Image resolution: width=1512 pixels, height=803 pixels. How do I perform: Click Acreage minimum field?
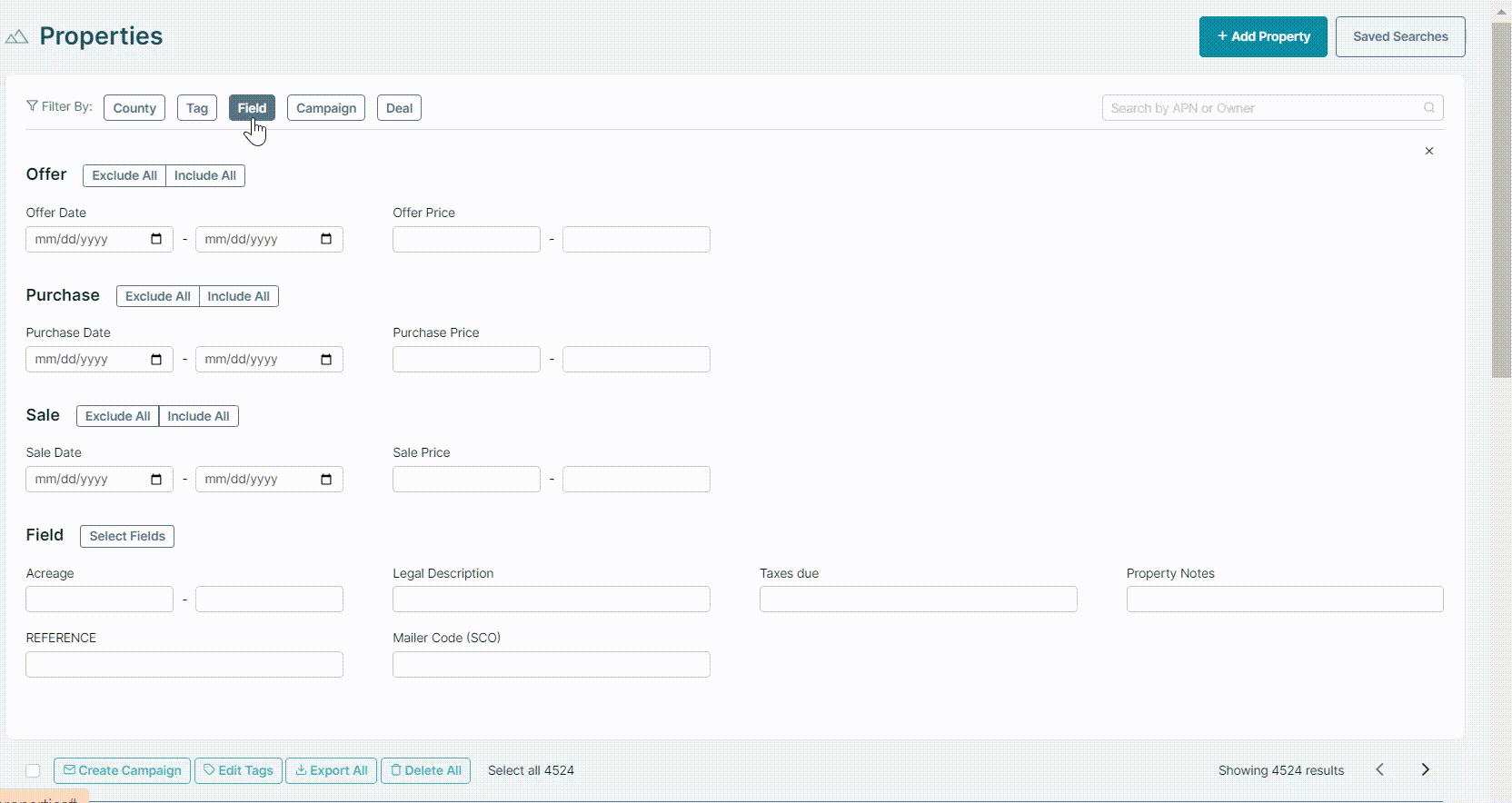(99, 599)
